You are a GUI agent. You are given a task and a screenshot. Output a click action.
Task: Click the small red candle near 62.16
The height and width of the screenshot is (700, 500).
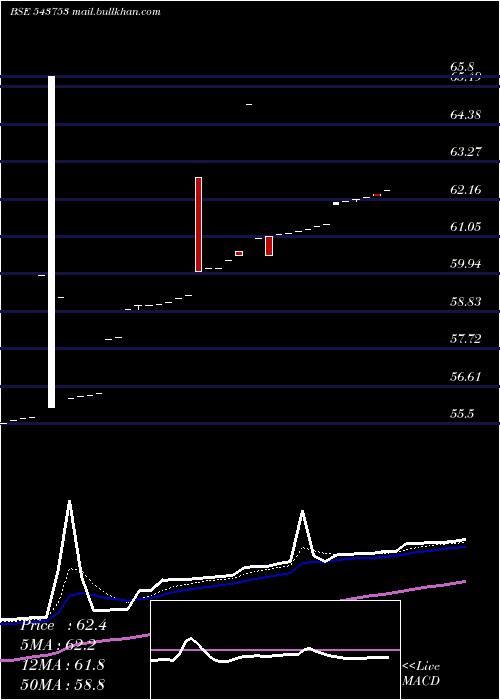pos(377,195)
